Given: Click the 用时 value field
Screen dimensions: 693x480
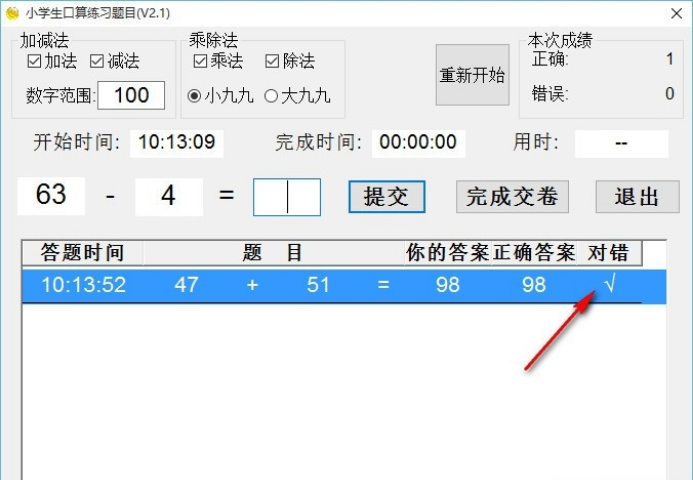Looking at the screenshot, I should pyautogui.click(x=621, y=143).
